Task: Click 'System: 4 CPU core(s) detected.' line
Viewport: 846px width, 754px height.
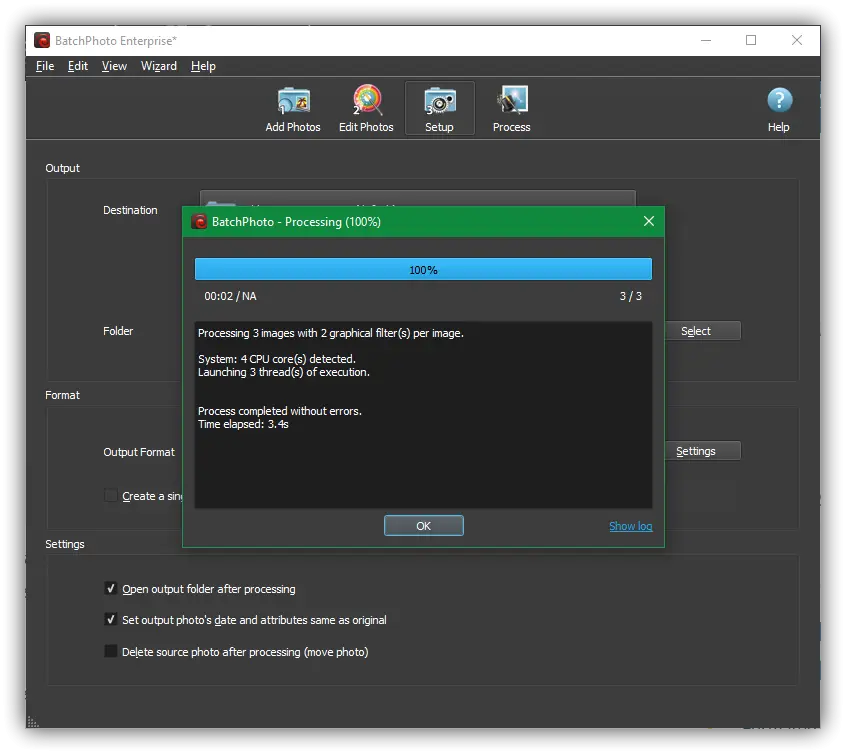Action: (276, 359)
